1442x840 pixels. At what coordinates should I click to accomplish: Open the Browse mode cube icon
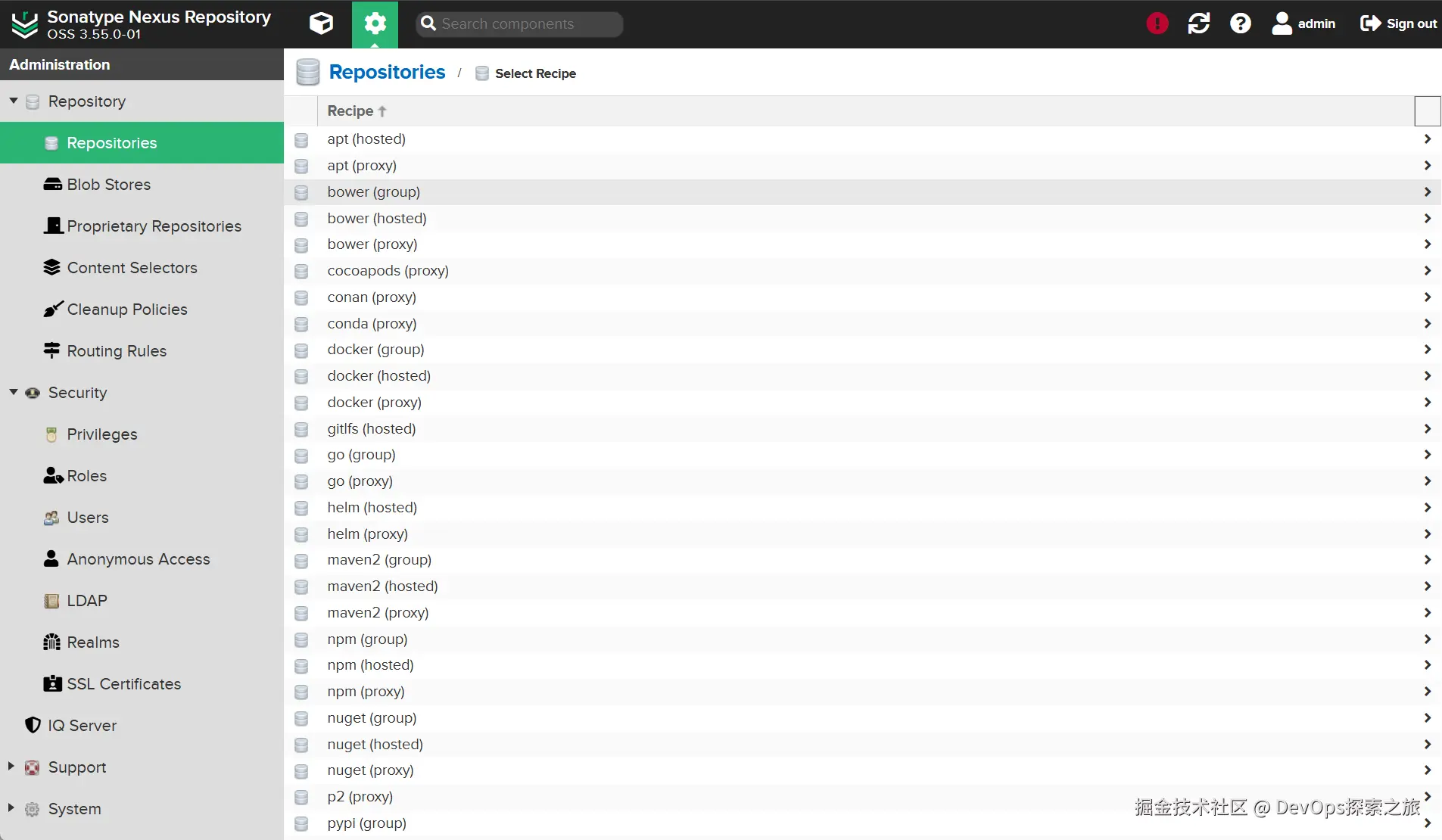[321, 23]
